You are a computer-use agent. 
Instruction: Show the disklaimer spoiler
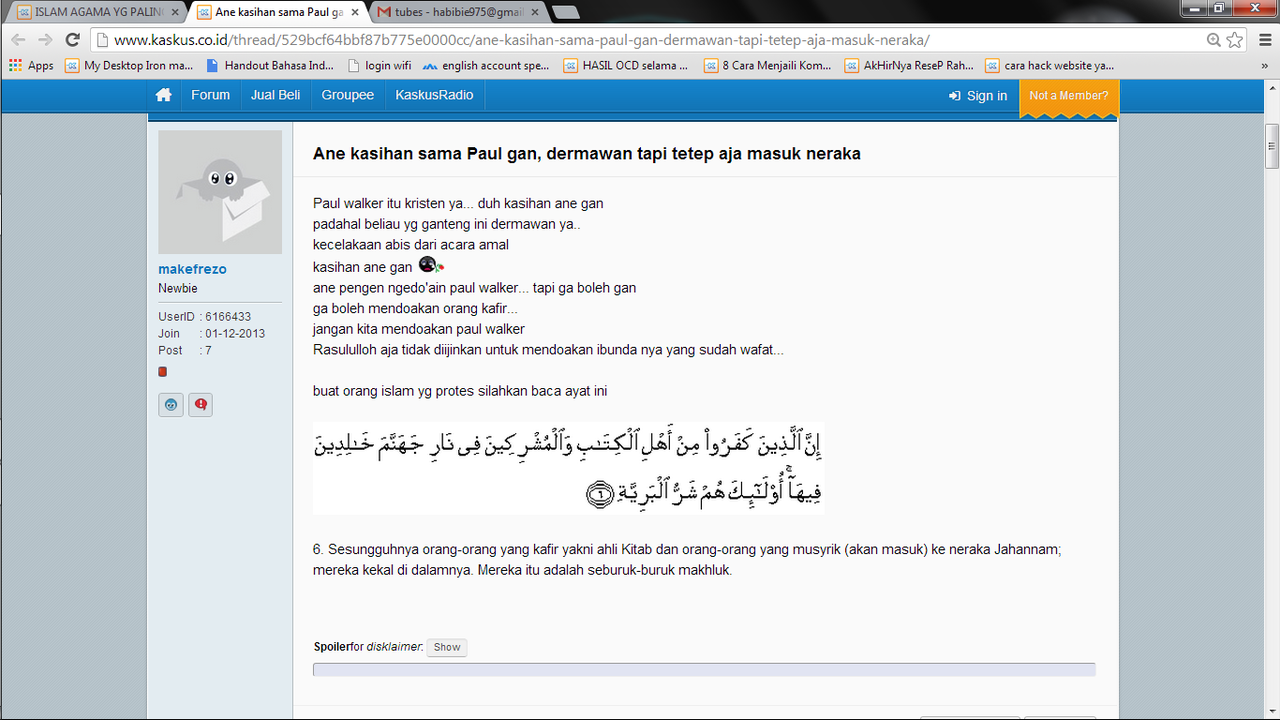[447, 647]
